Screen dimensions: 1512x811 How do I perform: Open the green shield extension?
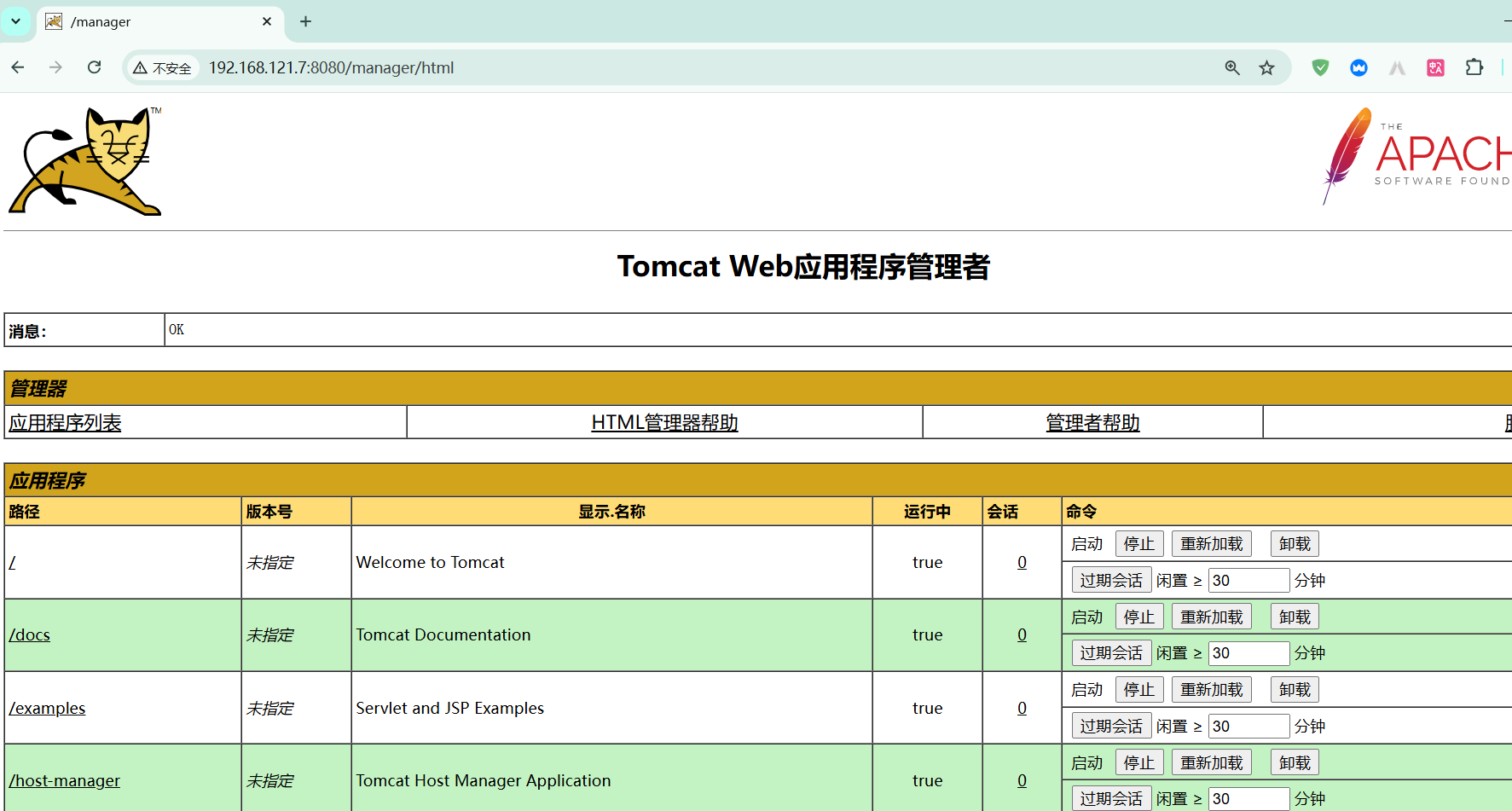click(1320, 67)
